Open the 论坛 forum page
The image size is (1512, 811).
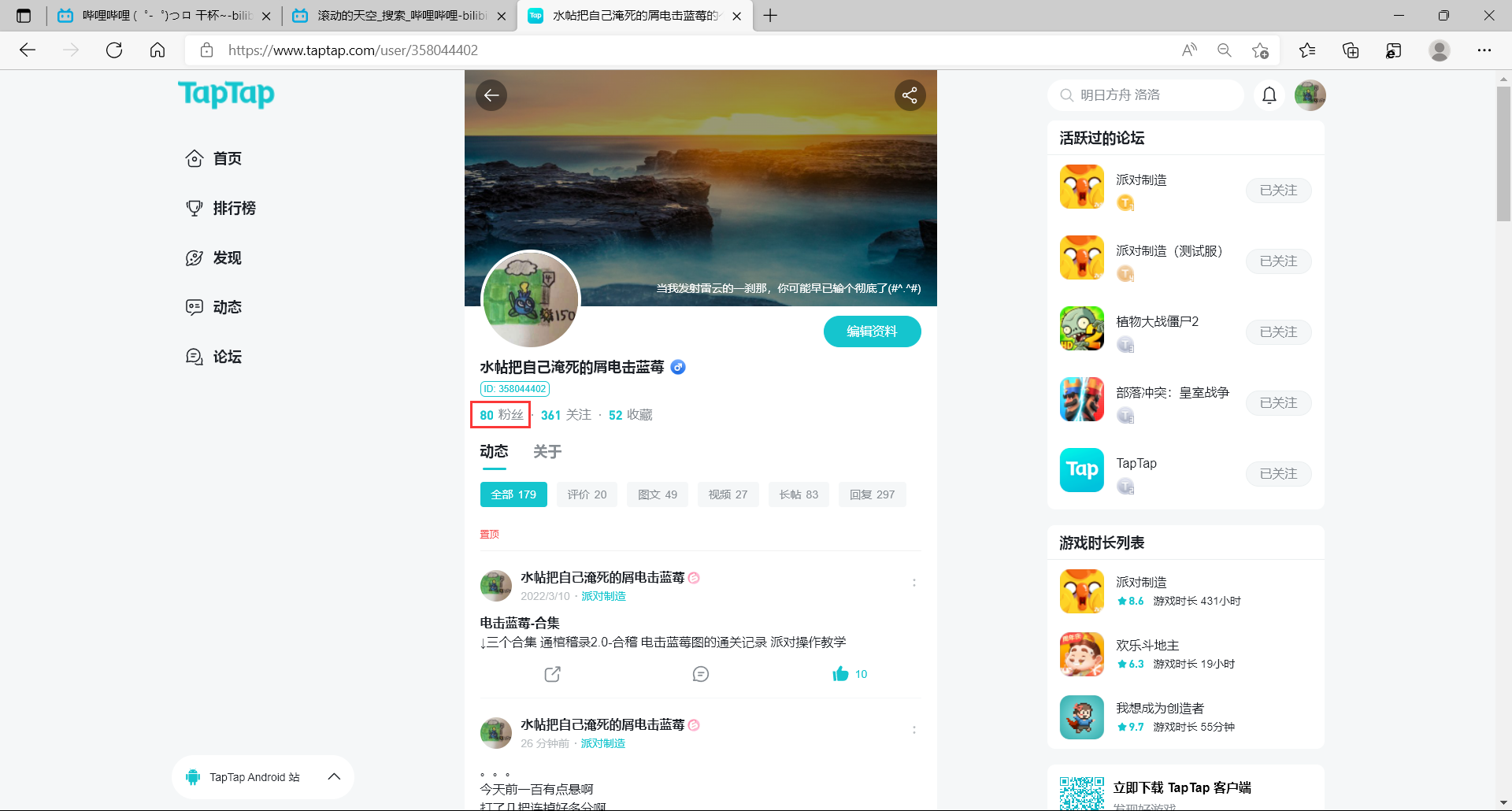click(x=213, y=357)
